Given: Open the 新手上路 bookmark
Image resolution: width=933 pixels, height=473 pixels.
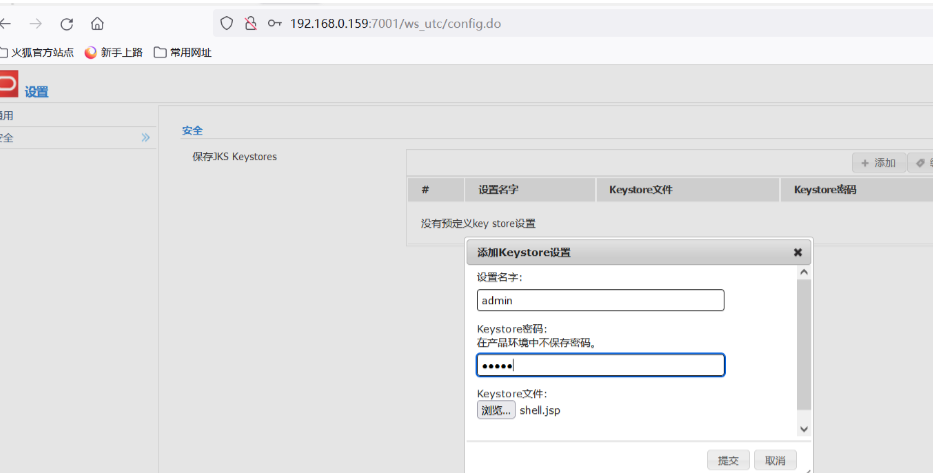Looking at the screenshot, I should click(x=113, y=52).
